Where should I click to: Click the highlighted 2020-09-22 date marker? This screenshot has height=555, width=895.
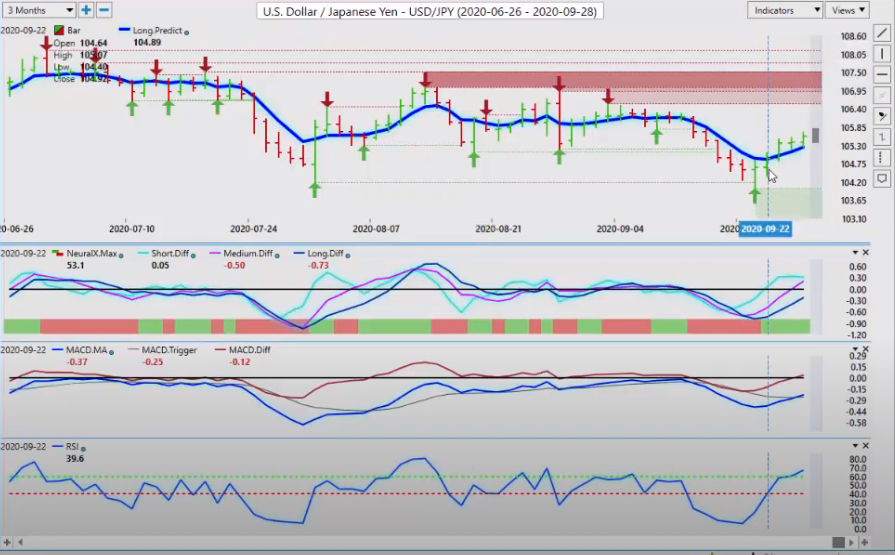(x=765, y=229)
